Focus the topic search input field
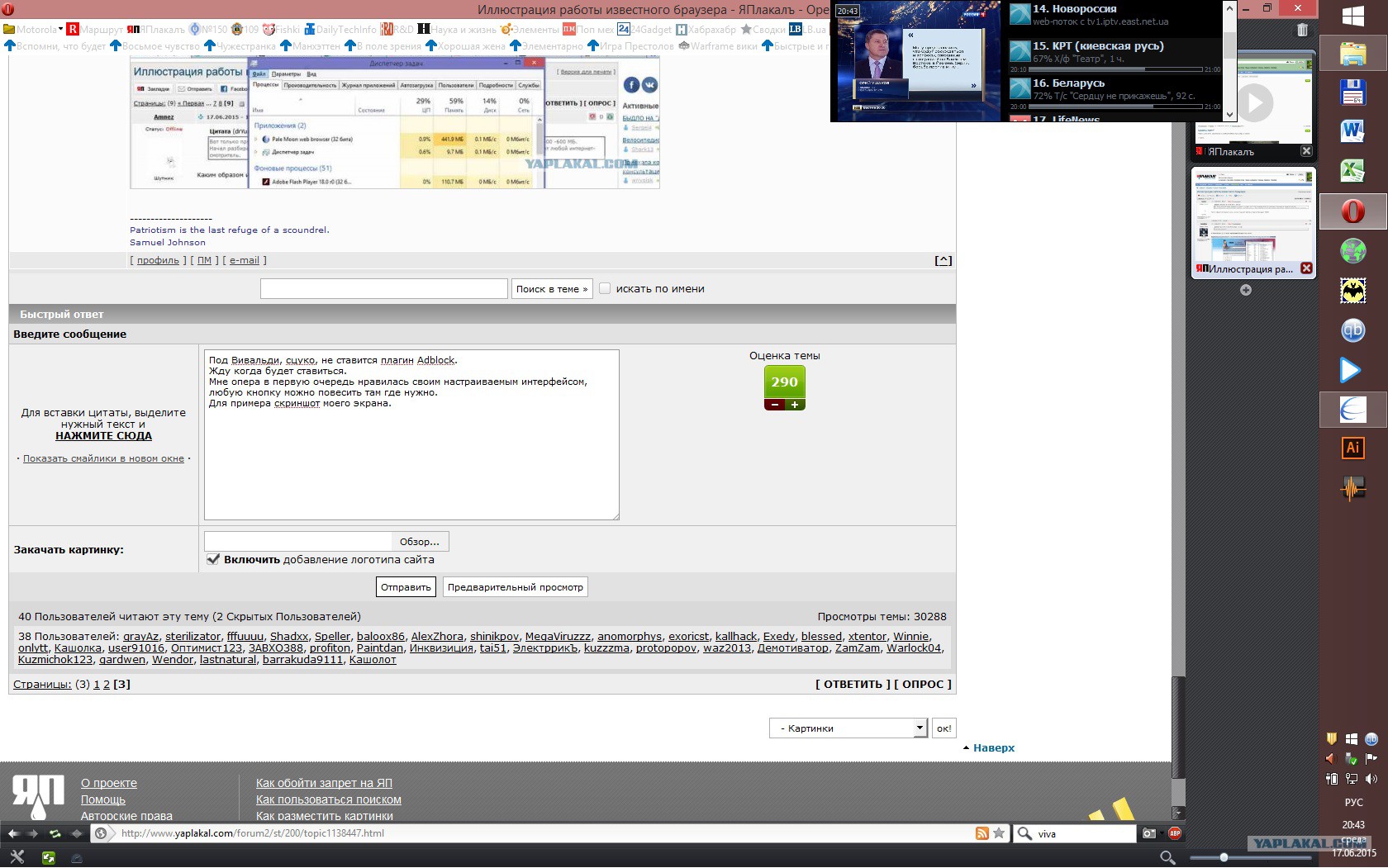1388x868 pixels. point(384,288)
